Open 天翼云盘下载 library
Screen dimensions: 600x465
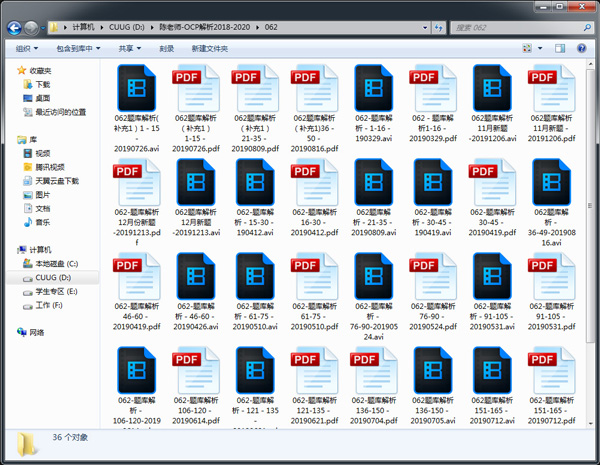click(x=51, y=181)
